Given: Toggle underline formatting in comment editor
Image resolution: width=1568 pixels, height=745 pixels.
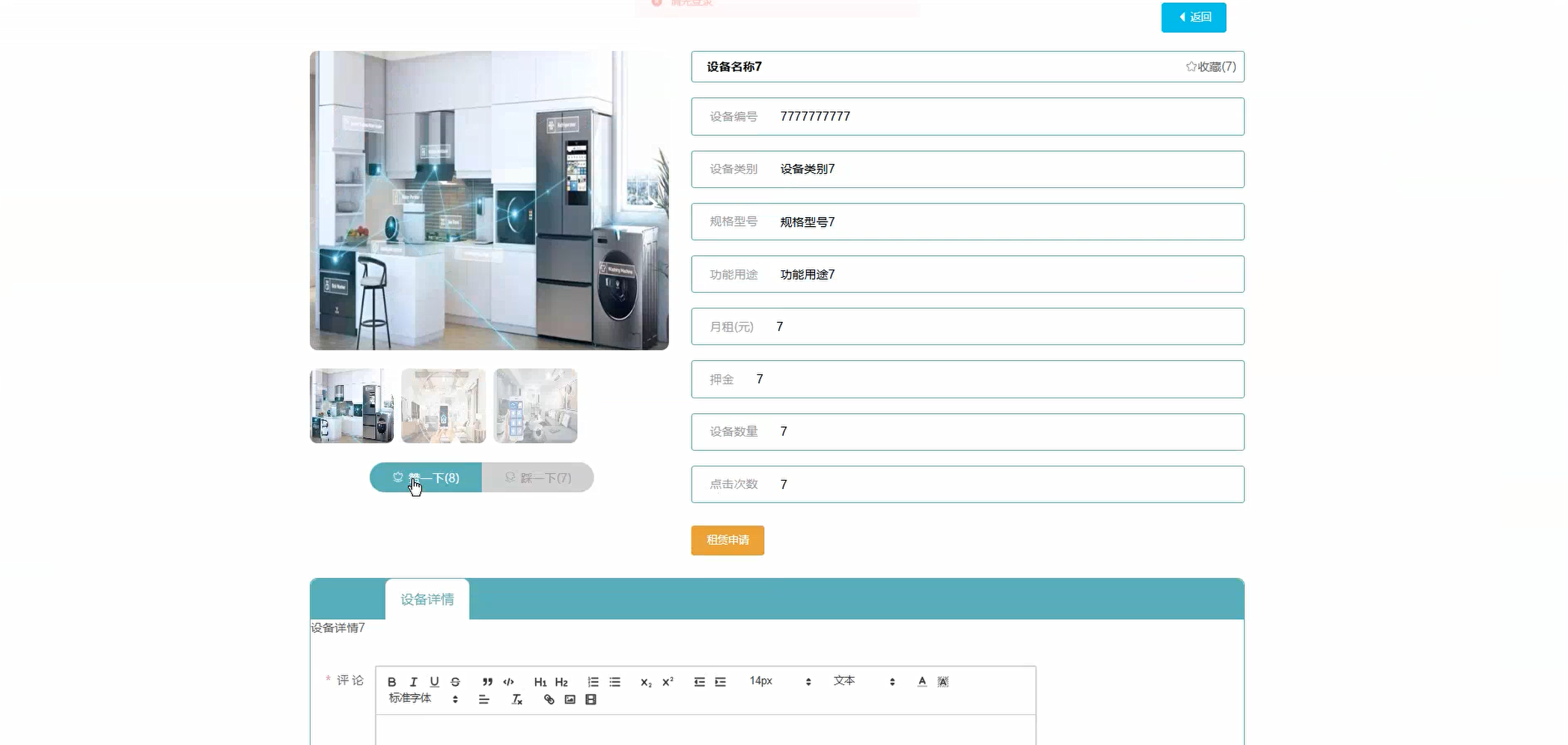Looking at the screenshot, I should click(434, 681).
